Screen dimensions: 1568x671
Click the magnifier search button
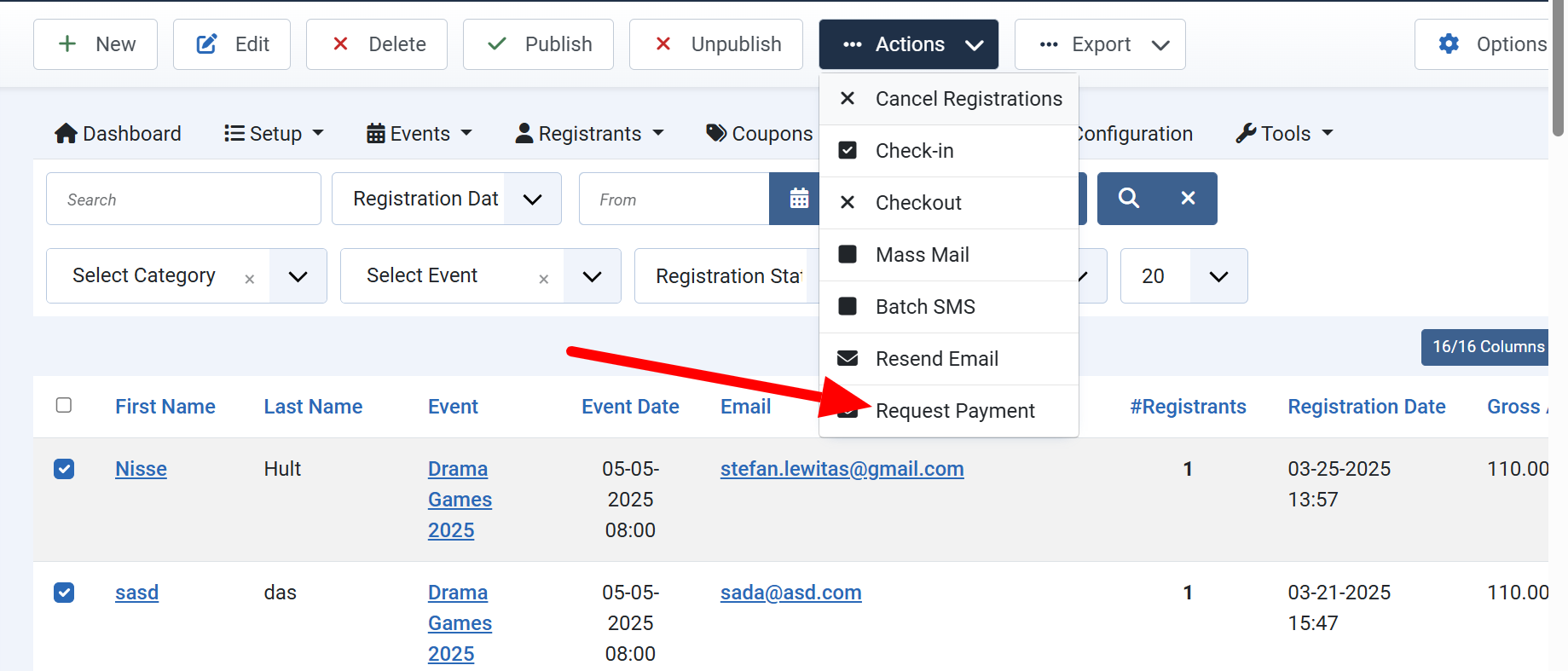1128,199
